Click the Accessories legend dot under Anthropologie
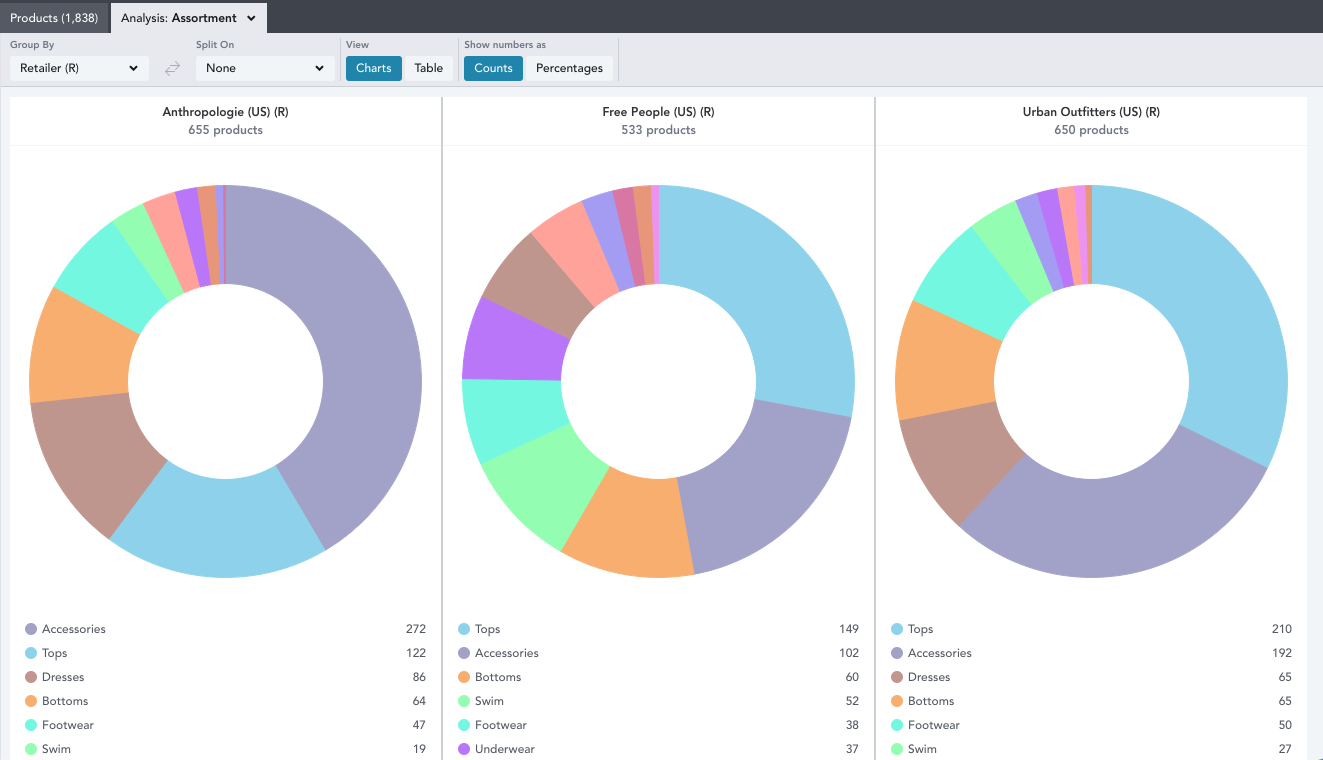1323x760 pixels. [x=31, y=629]
